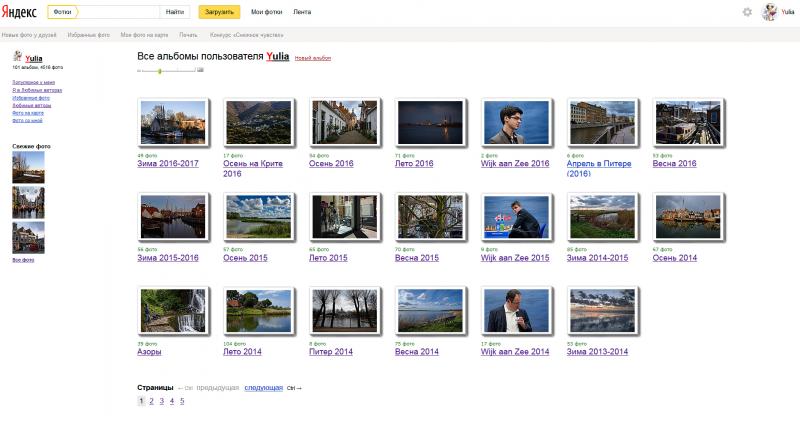Go to page 2 in pagination
The width and height of the screenshot is (800, 423).
[x=152, y=401]
